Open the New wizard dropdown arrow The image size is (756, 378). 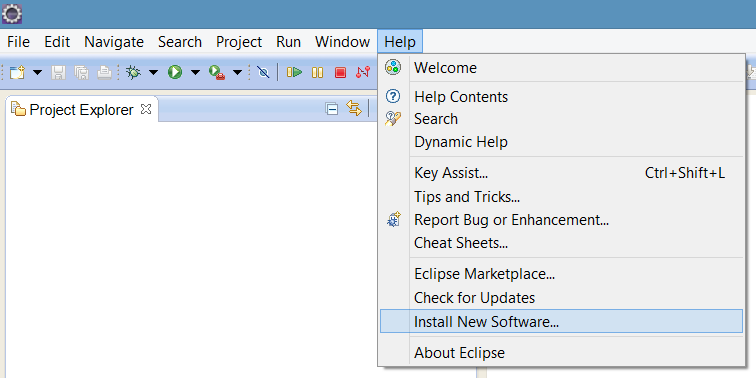37,73
